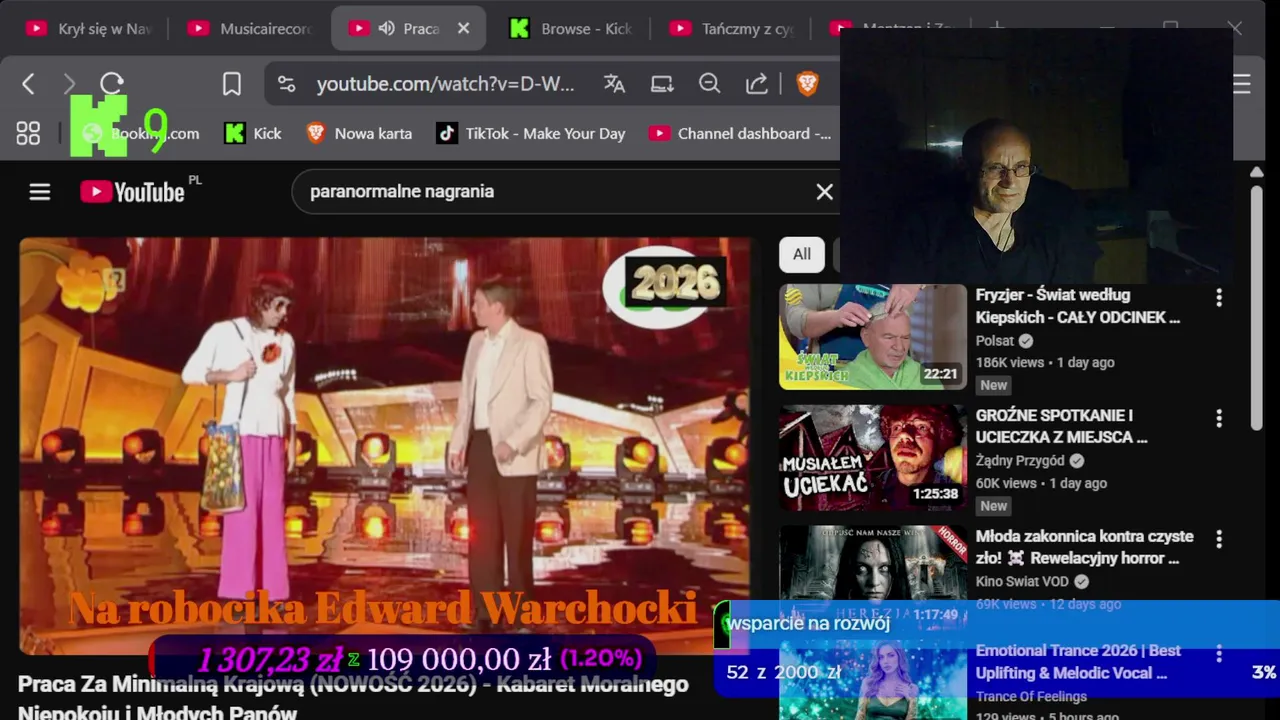1280x720 pixels.
Task: Click the zoom magnifier icon in the address bar
Action: pos(709,84)
